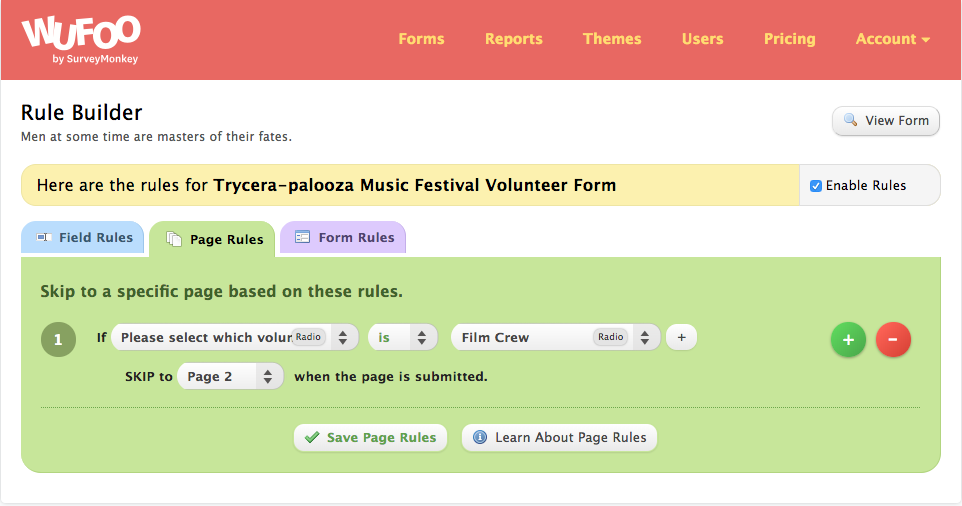
Task: Click the Field Rules tab icon
Action: click(44, 237)
